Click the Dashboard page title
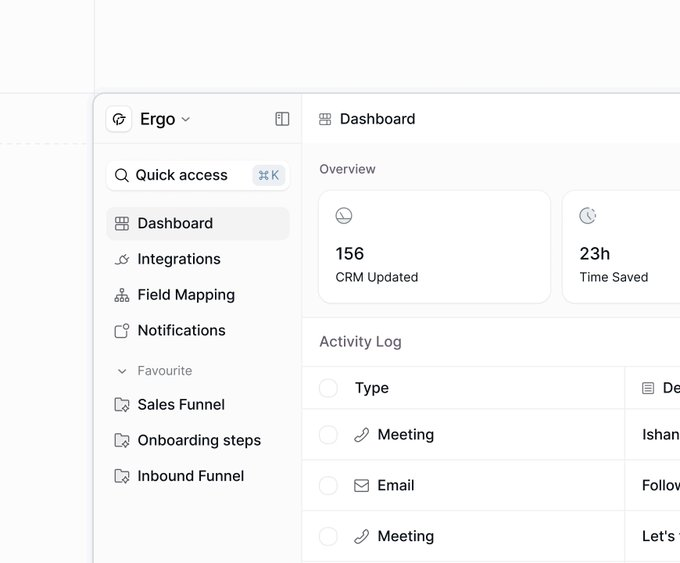 click(377, 119)
